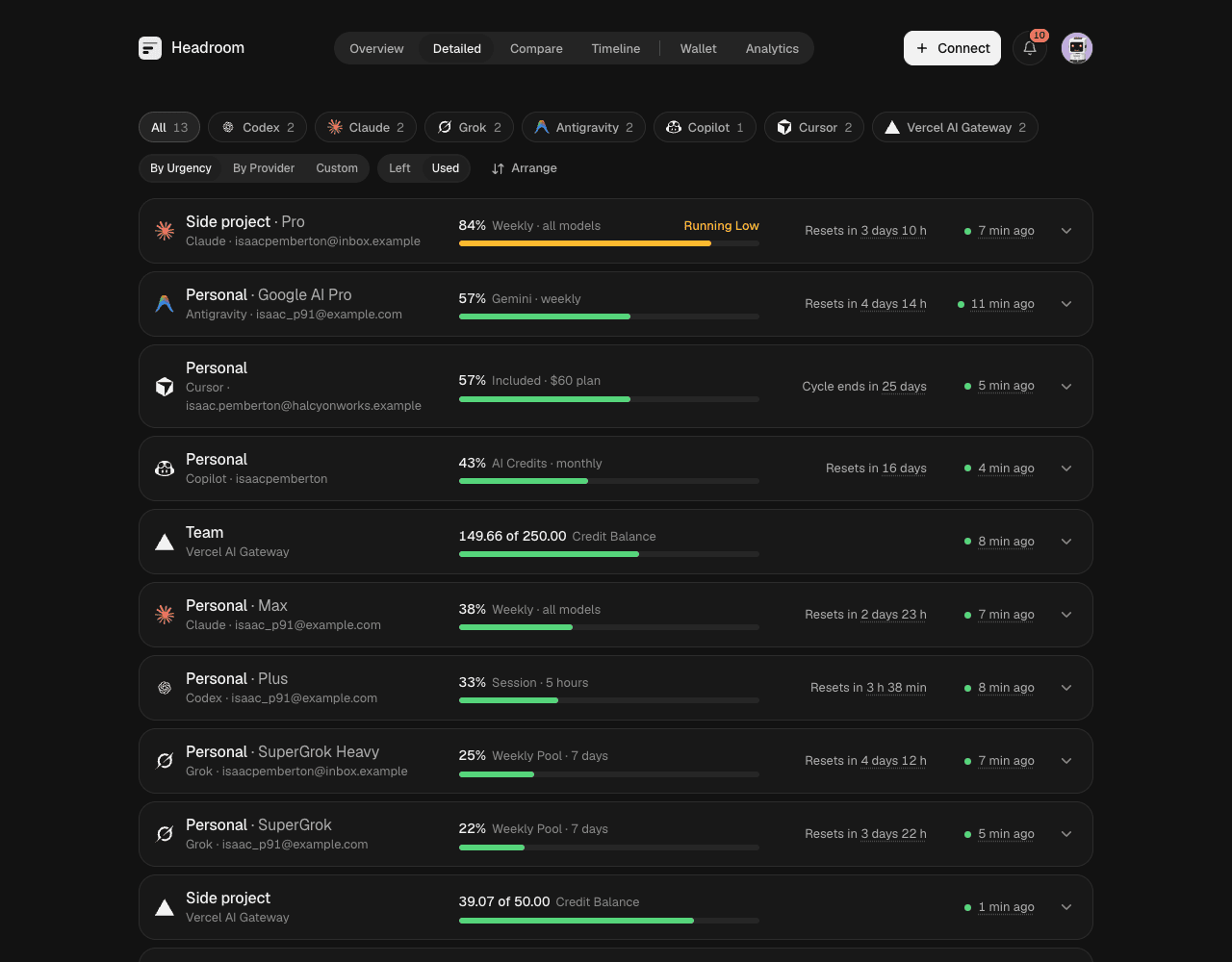Click the Arrange button
This screenshot has height=962, width=1232.
pos(524,168)
